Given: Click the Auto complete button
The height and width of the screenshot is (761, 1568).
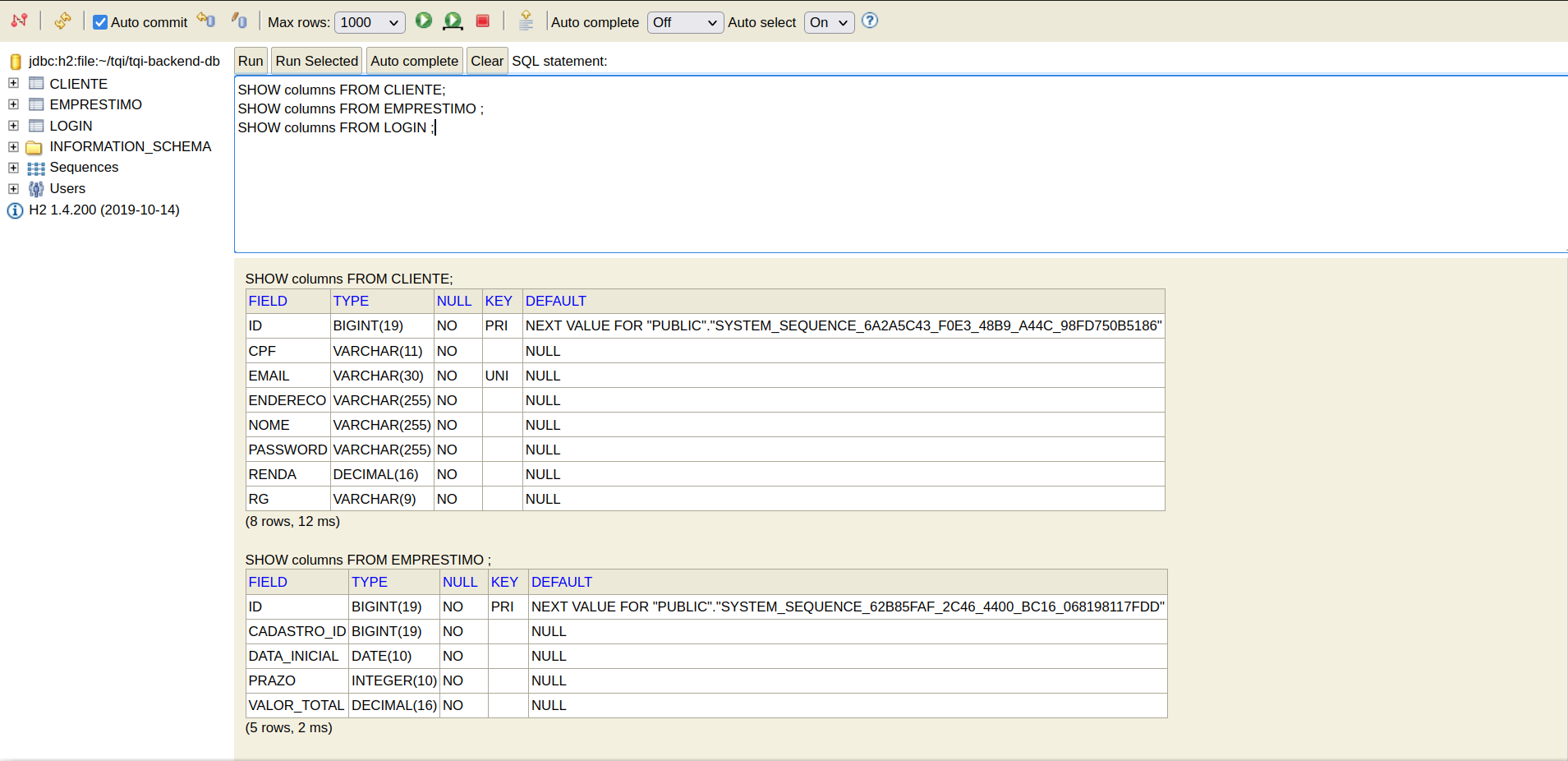Looking at the screenshot, I should 414,61.
